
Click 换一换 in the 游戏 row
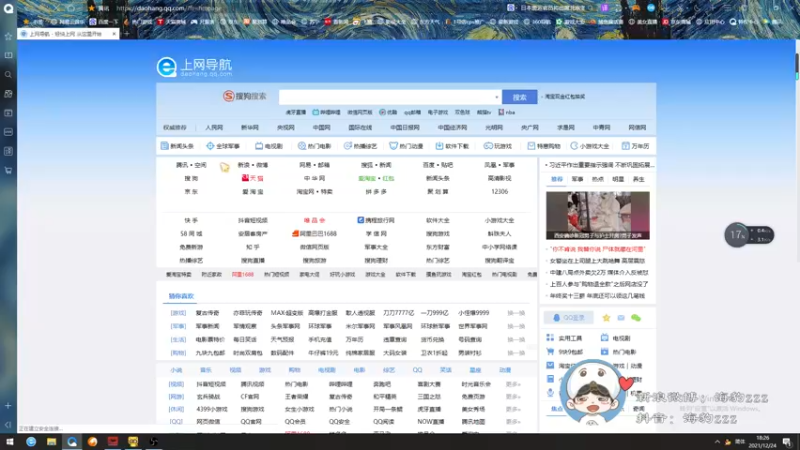point(516,313)
